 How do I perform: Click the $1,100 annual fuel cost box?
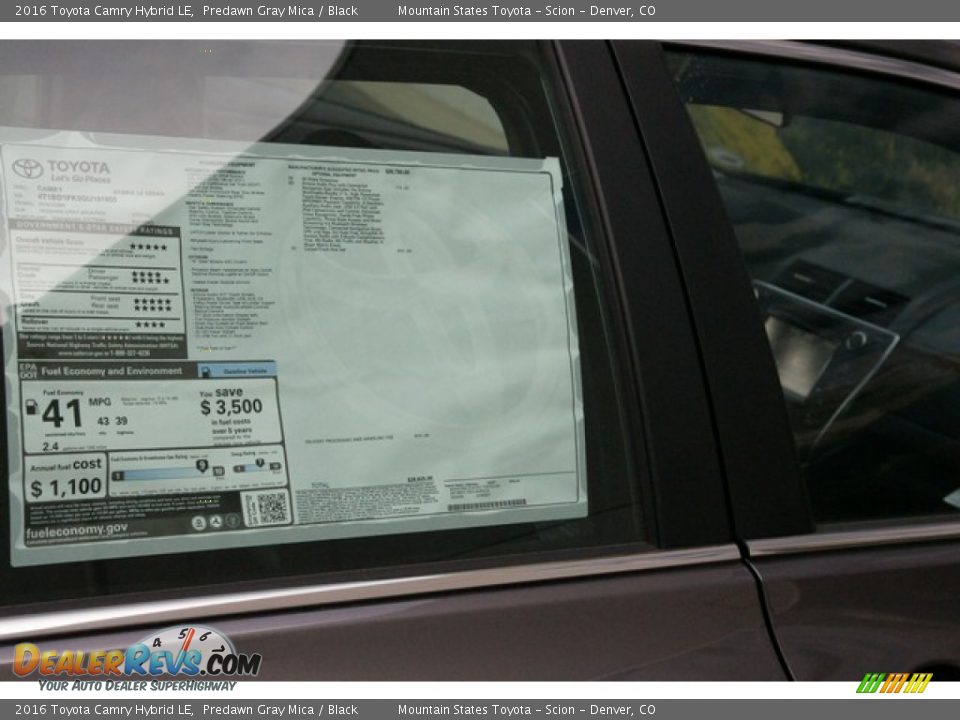point(66,478)
